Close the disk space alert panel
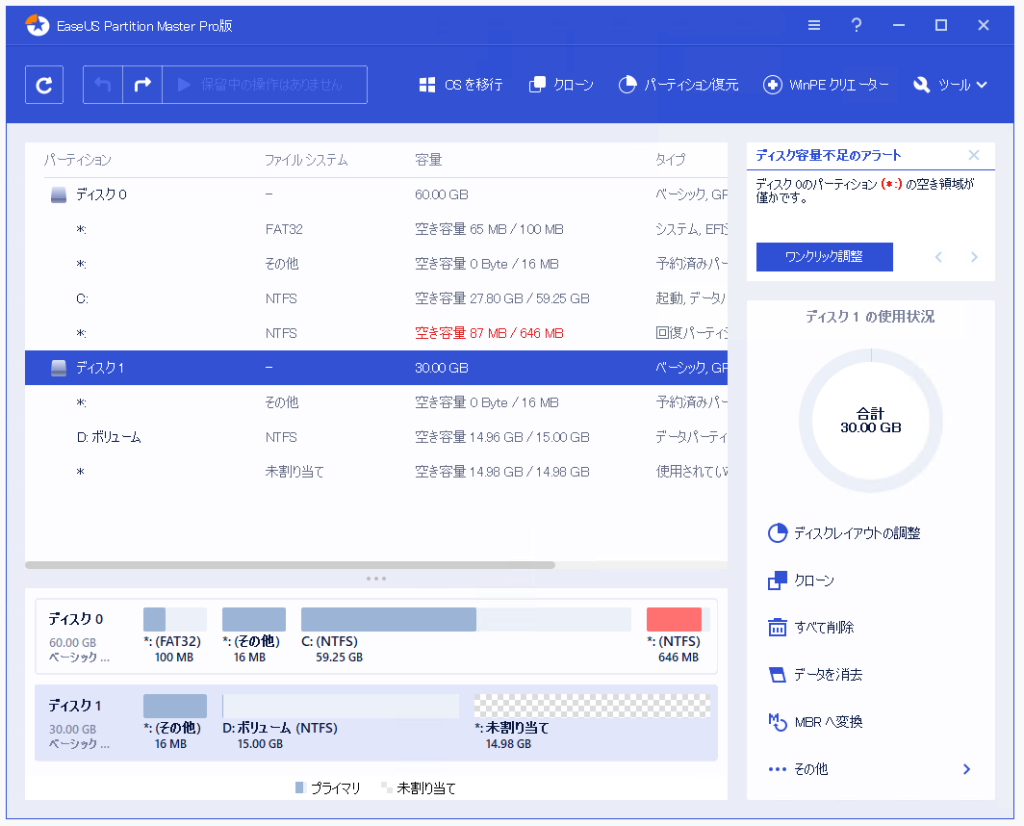Viewport: 1024px width, 826px height. coord(974,155)
